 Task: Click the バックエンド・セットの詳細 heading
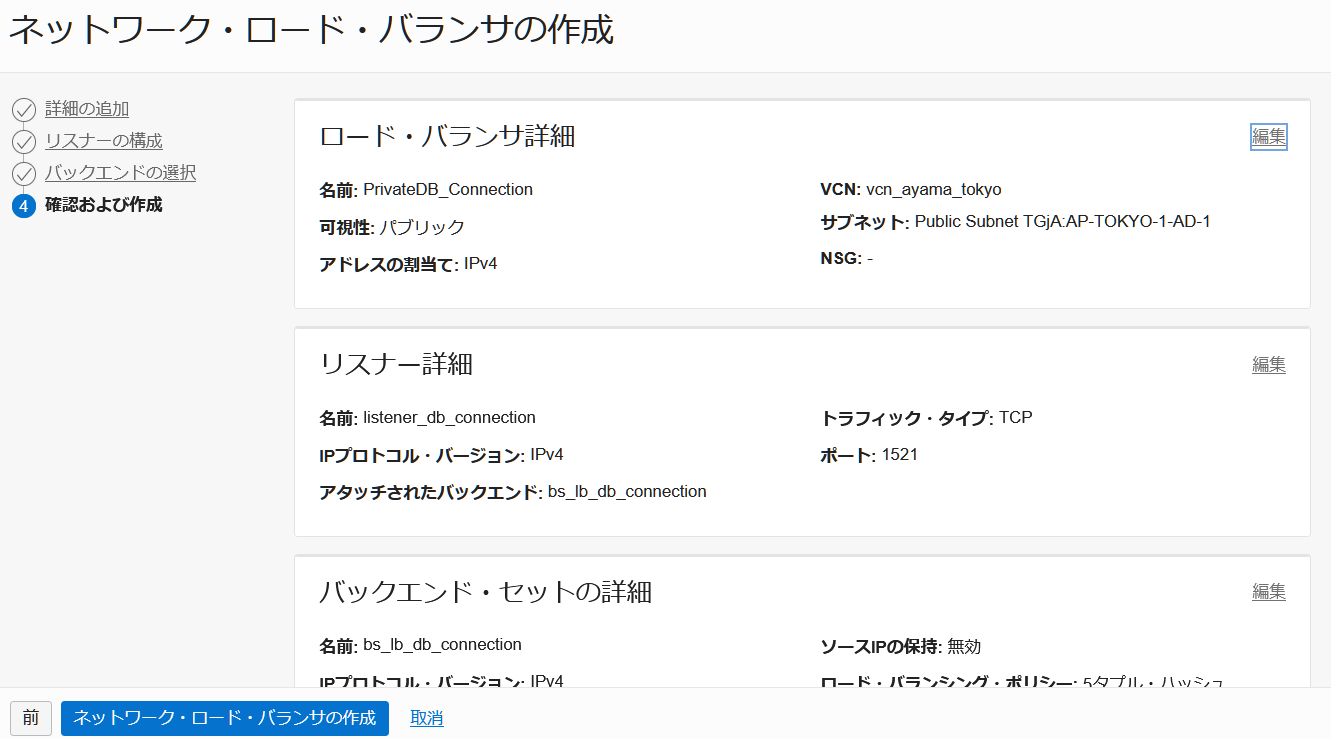tap(486, 591)
